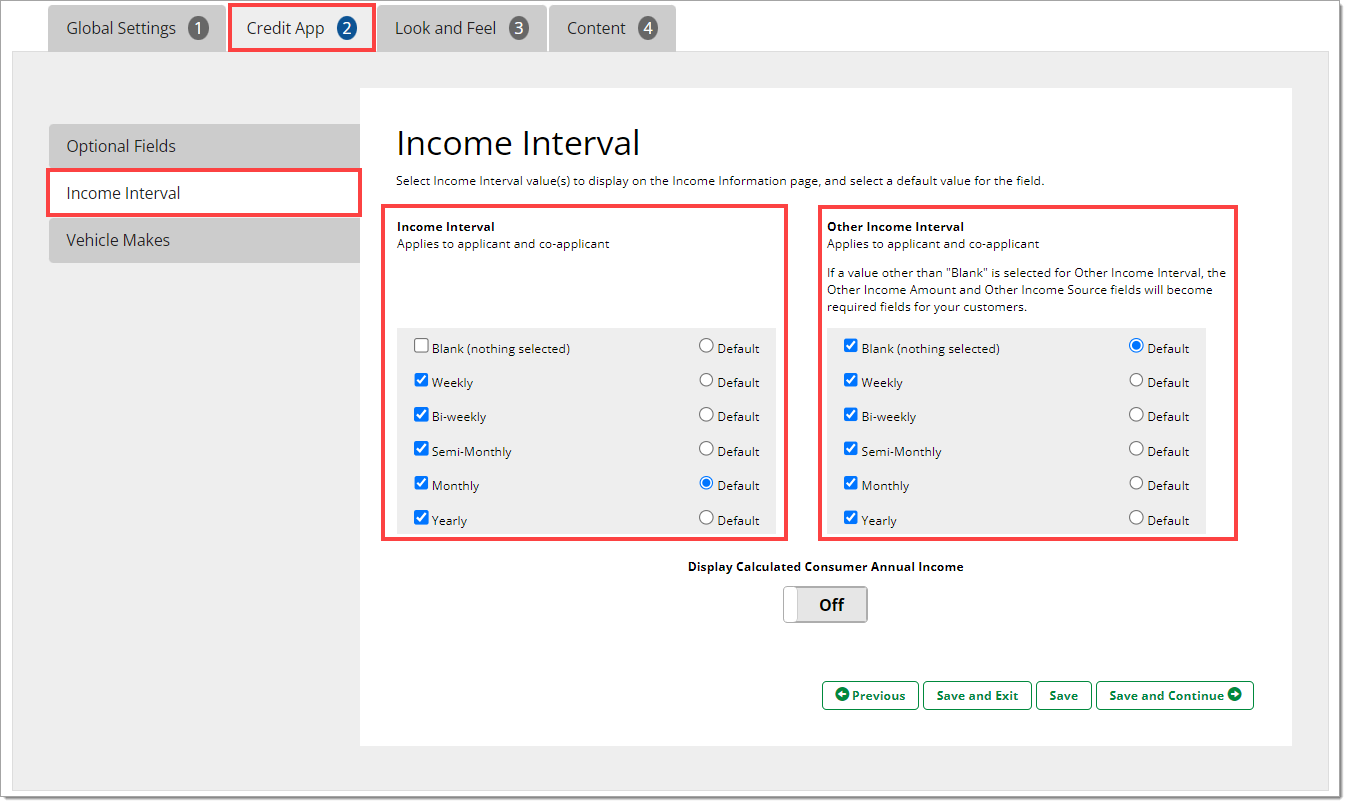Uncheck Weekly under Income Interval
1347x804 pixels.
[x=421, y=380]
